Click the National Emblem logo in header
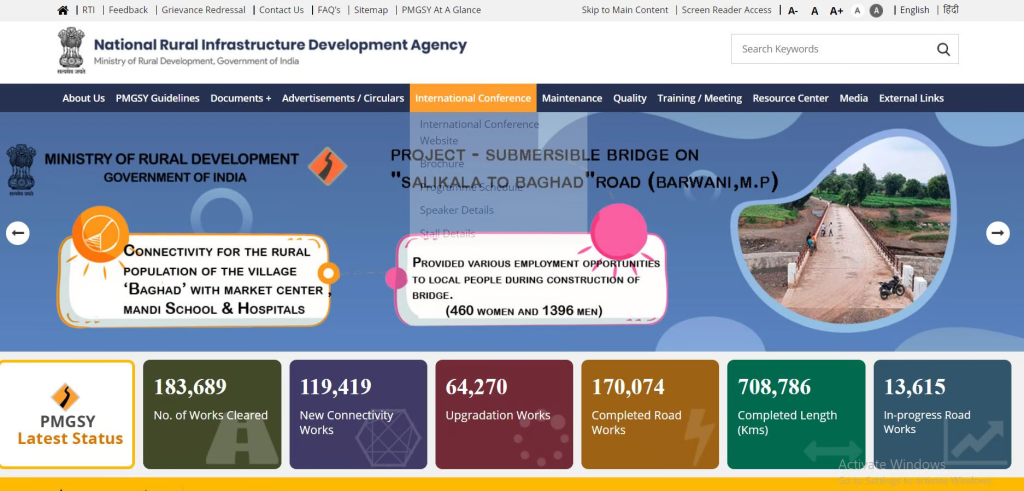This screenshot has height=491, width=1024. [x=71, y=50]
